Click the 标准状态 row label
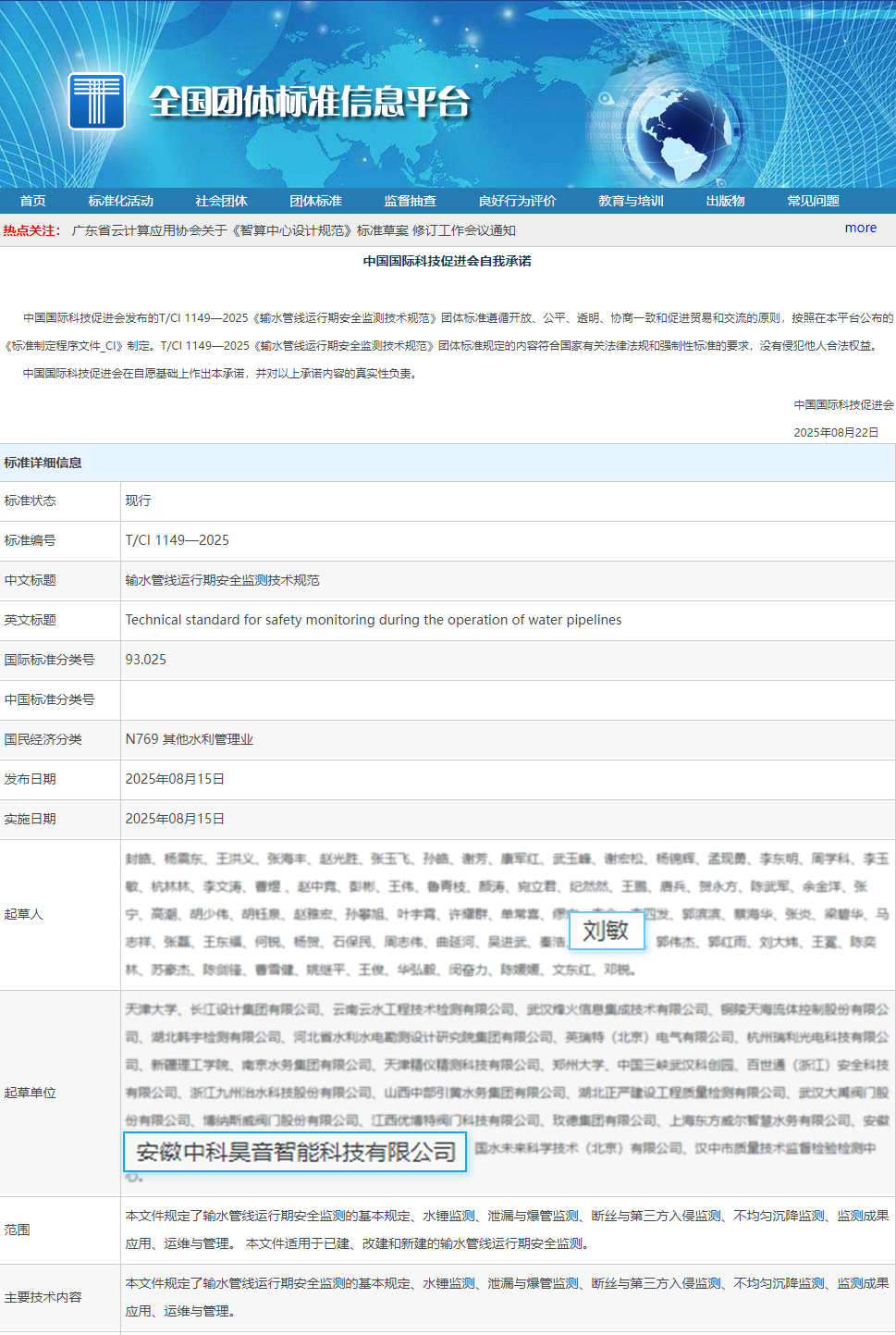 31,501
